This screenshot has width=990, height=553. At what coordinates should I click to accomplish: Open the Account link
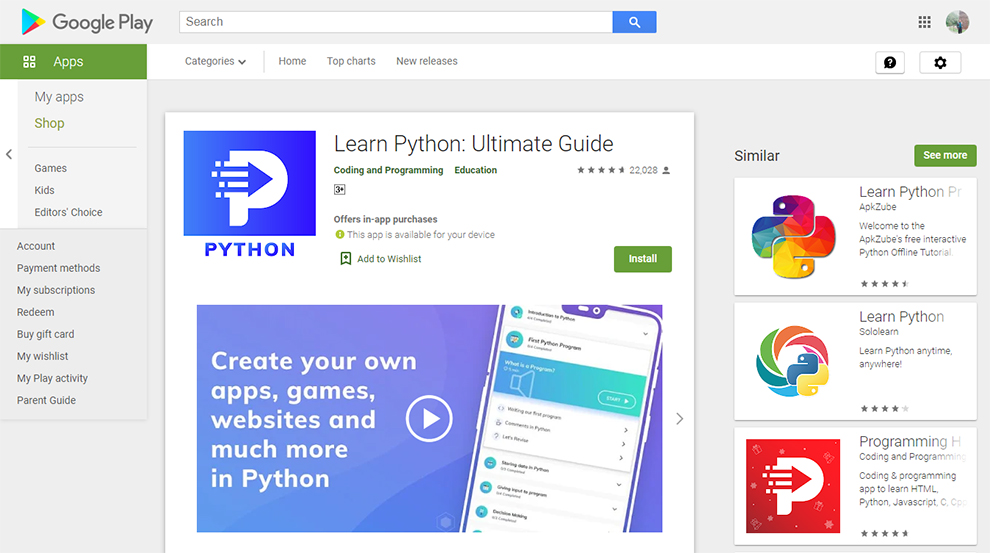[x=36, y=246]
